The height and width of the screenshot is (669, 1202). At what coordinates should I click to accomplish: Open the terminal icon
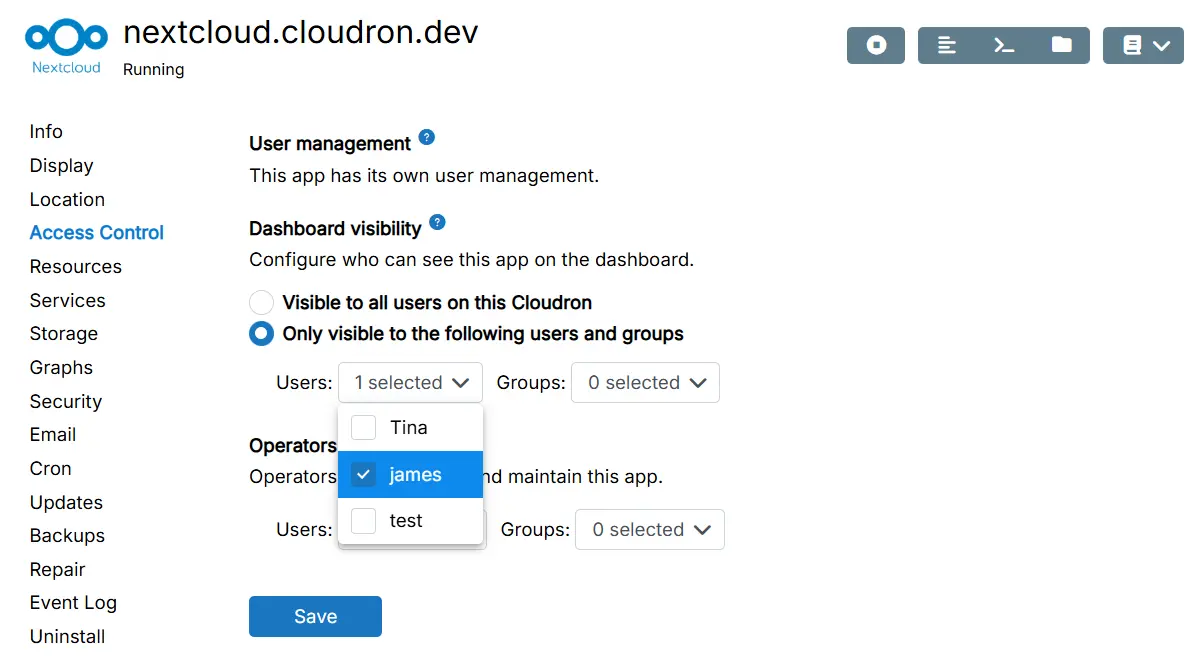pyautogui.click(x=1003, y=45)
